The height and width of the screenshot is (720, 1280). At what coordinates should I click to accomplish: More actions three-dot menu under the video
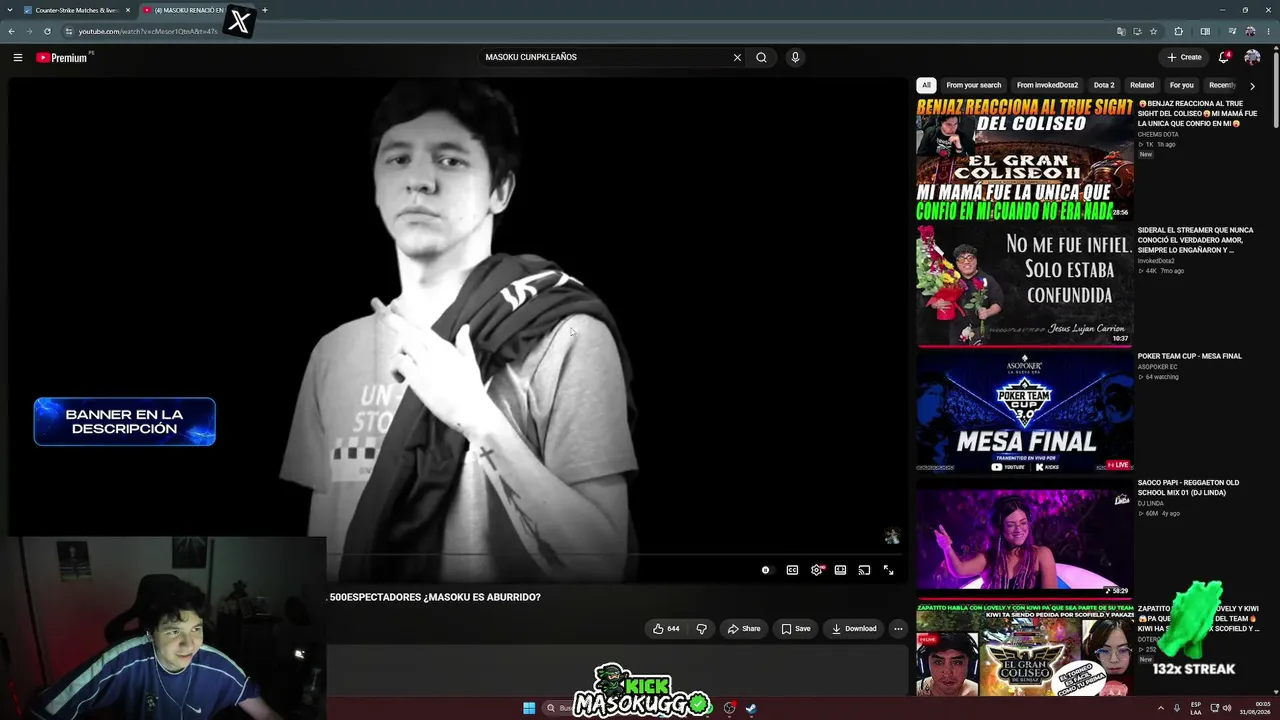[x=898, y=629]
